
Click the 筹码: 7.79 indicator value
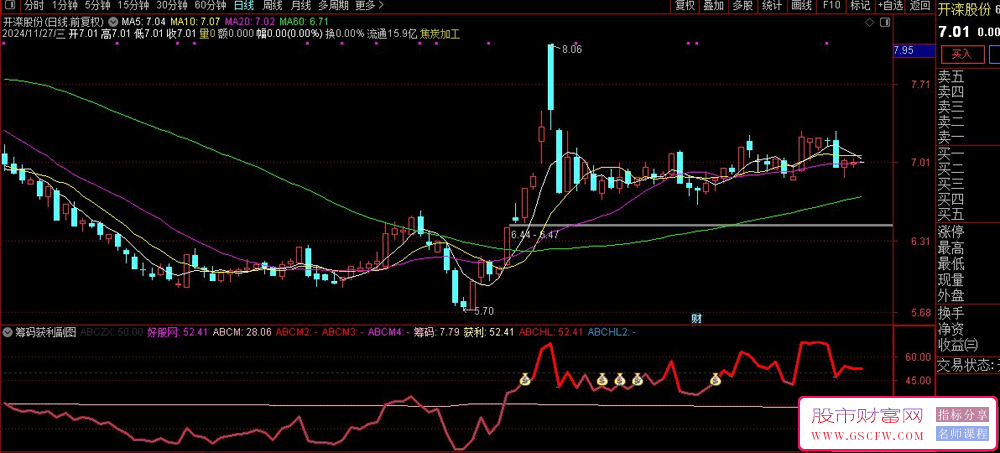pyautogui.click(x=436, y=332)
